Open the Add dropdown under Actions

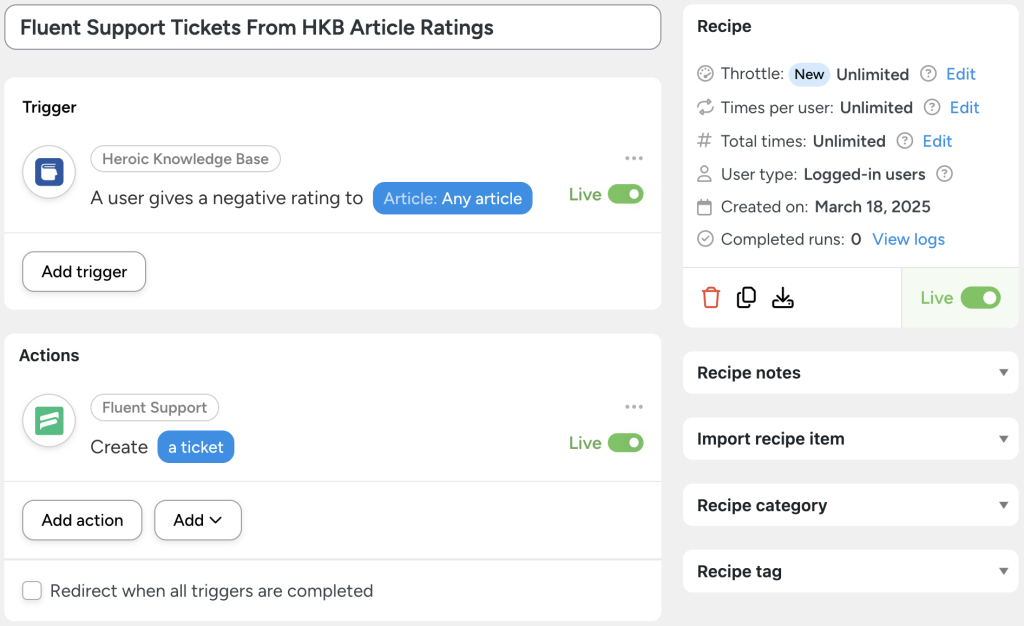coord(197,520)
